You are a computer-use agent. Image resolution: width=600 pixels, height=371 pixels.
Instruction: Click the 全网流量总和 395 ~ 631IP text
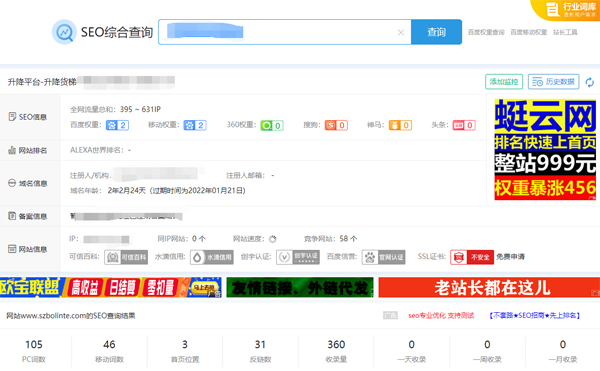(116, 109)
